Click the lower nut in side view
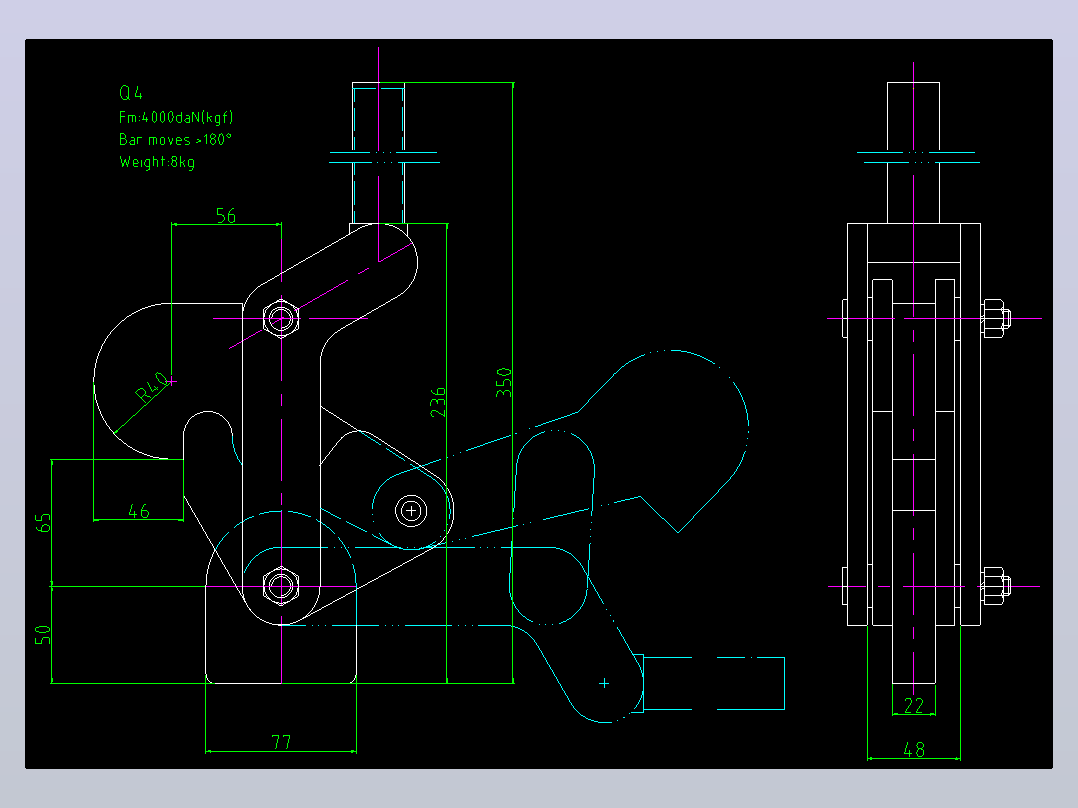This screenshot has height=808, width=1078. pyautogui.click(x=996, y=586)
